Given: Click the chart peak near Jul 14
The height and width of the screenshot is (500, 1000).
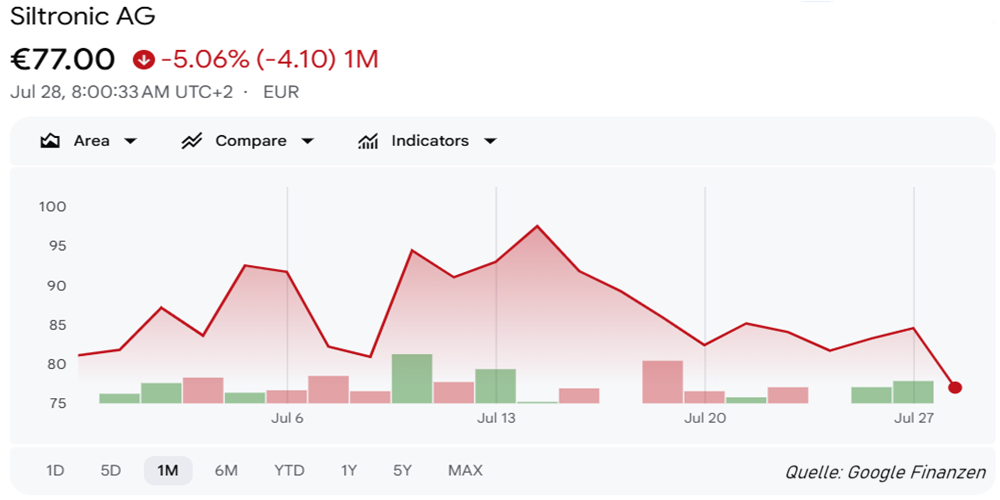Looking at the screenshot, I should coord(538,226).
